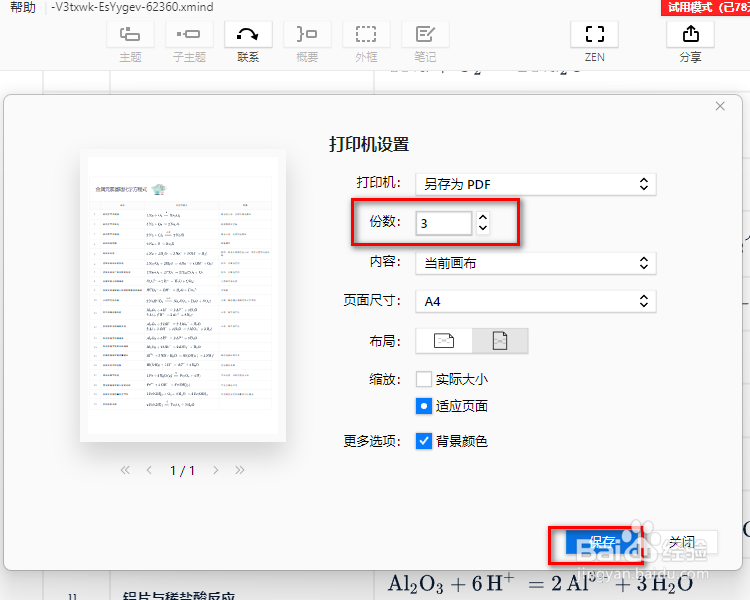
Task: Decrease copies with the down arrow
Action: [483, 228]
